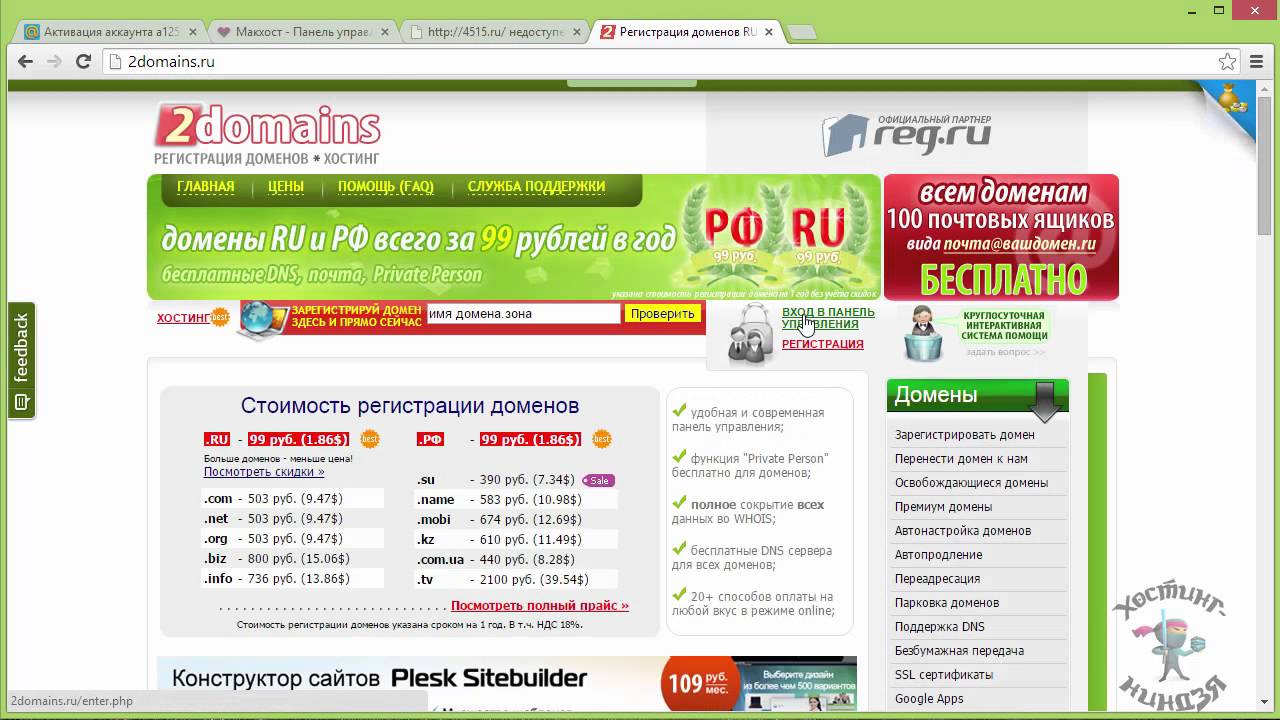Viewport: 1280px width, 720px height.
Task: Open Поддержка DNS sidebar item
Action: [x=939, y=627]
